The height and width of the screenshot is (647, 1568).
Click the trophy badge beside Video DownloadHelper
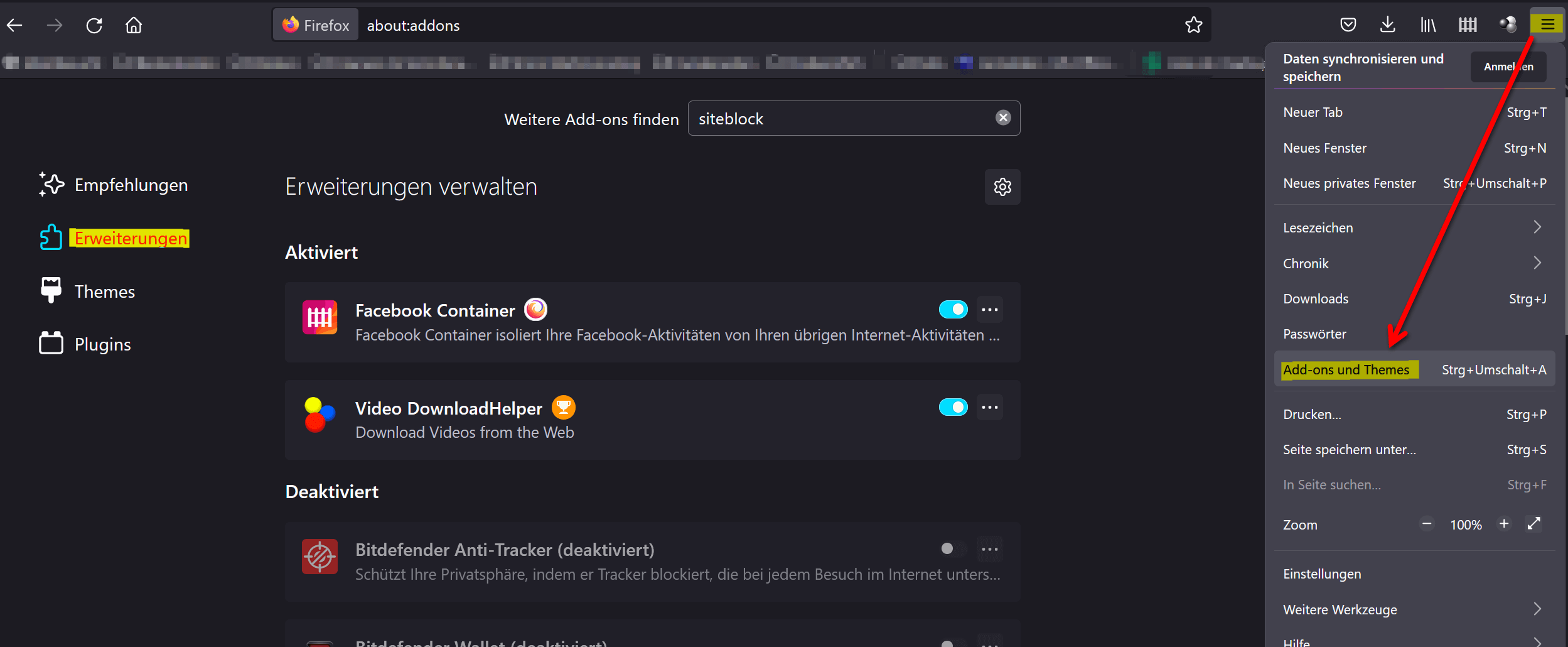[x=563, y=408]
